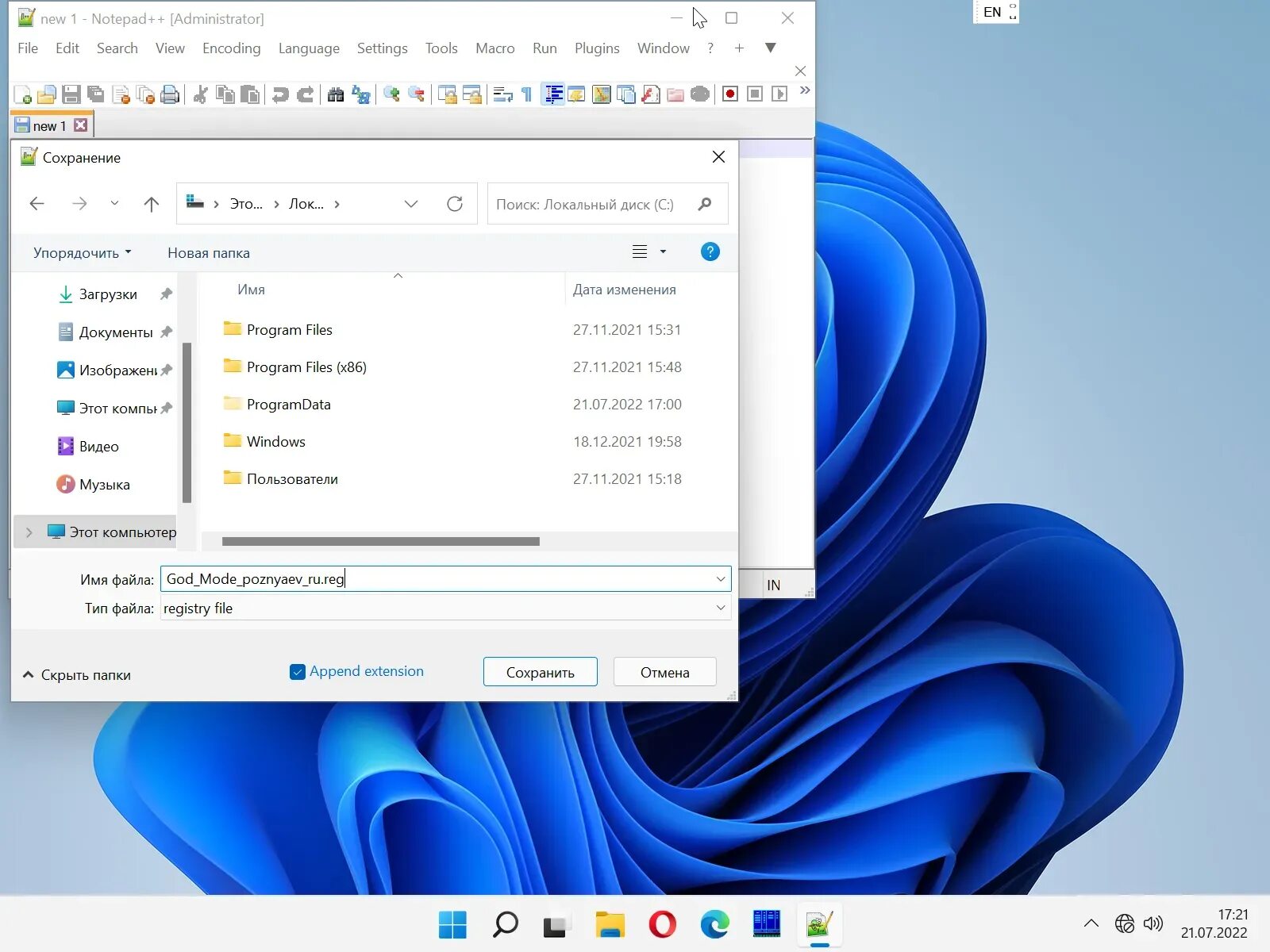Click the horizontal scrollbar in the file list
1270x952 pixels.
(381, 542)
